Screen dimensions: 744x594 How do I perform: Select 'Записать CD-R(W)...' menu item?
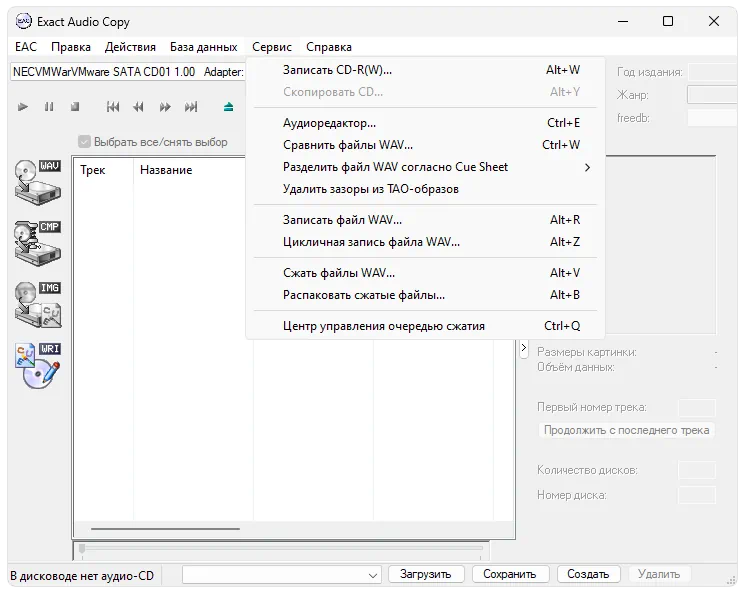[x=425, y=70]
